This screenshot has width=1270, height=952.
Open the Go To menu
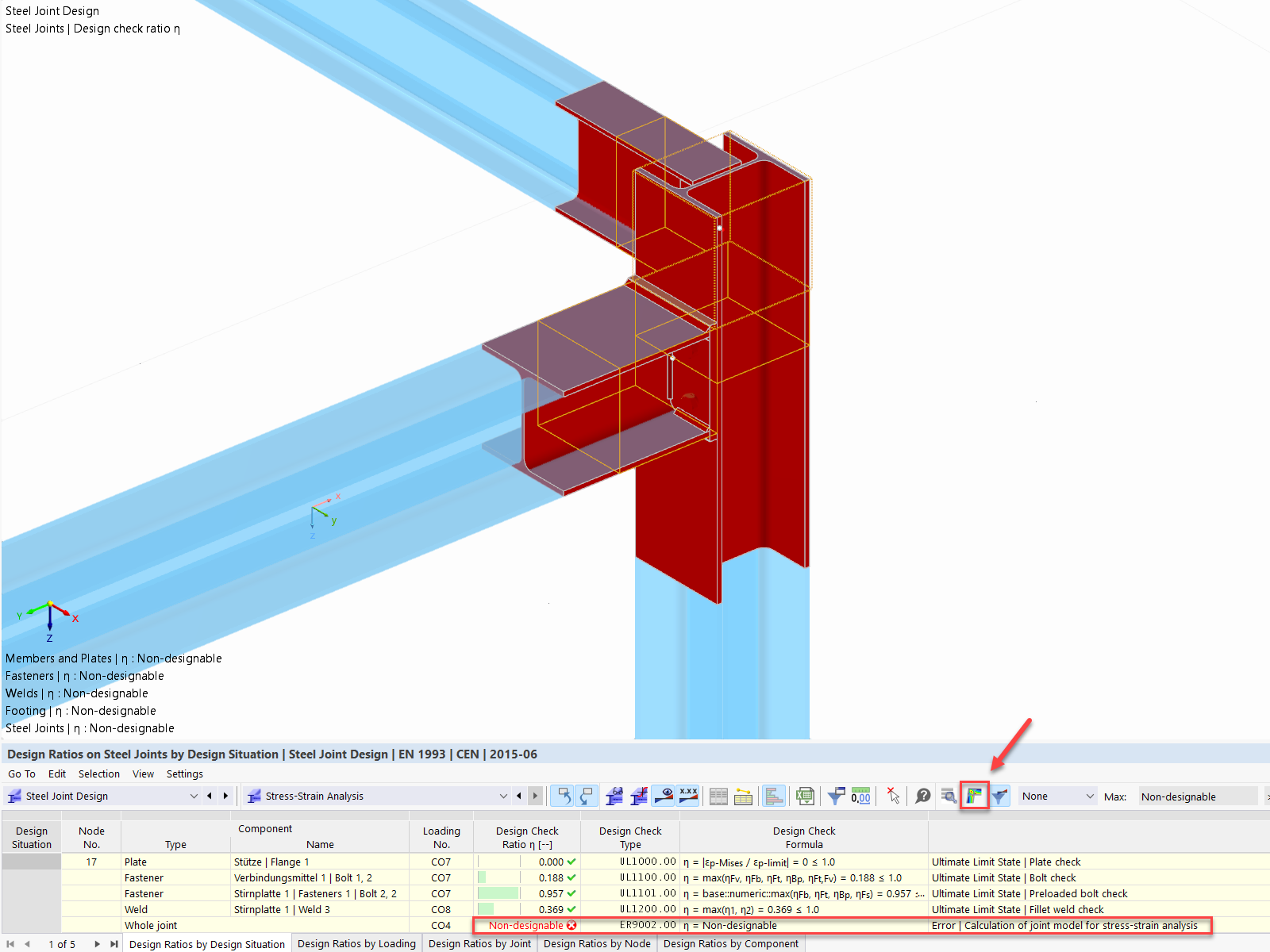click(21, 773)
